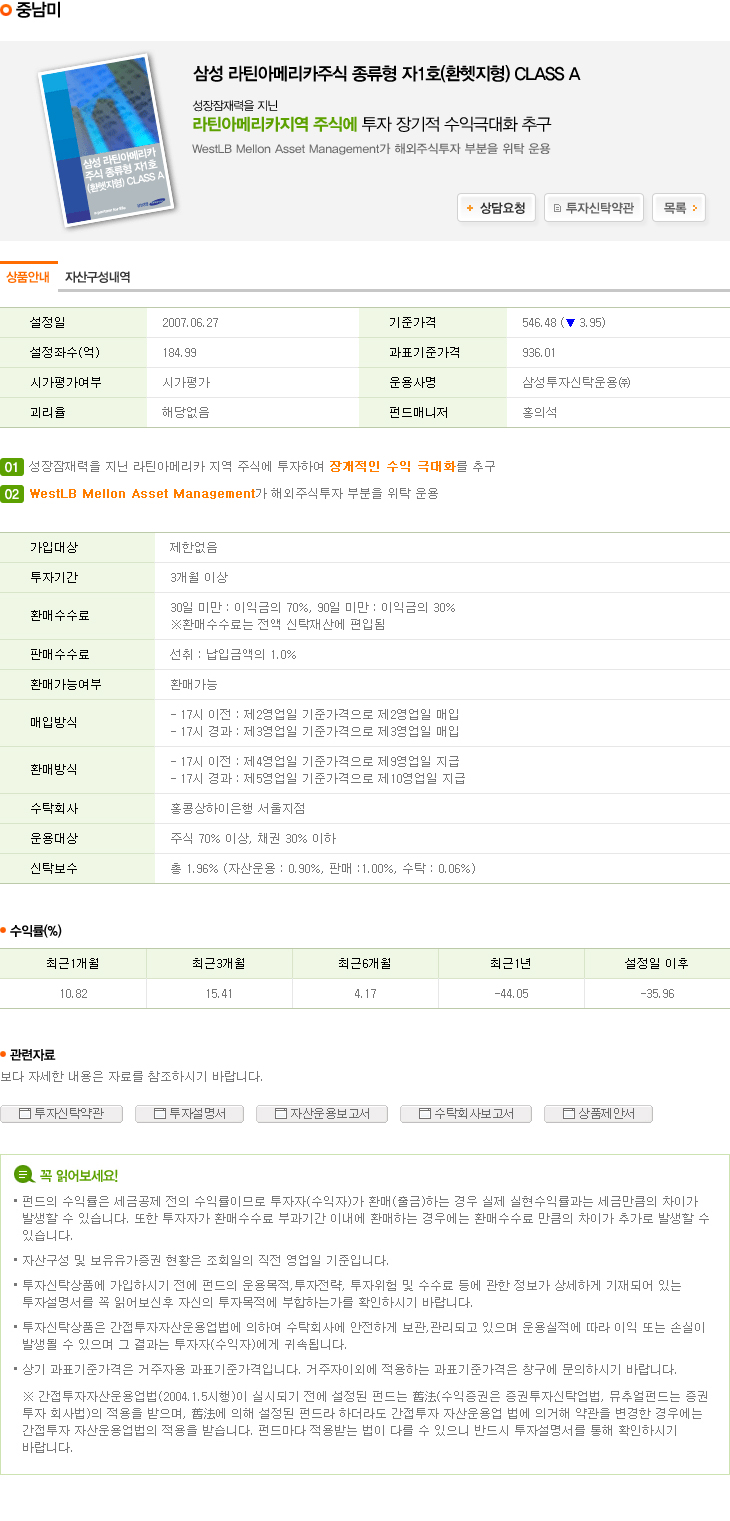Click the fund title 삼성 라틴아메리카주식 종류형
The height and width of the screenshot is (1521, 730).
pyautogui.click(x=386, y=73)
